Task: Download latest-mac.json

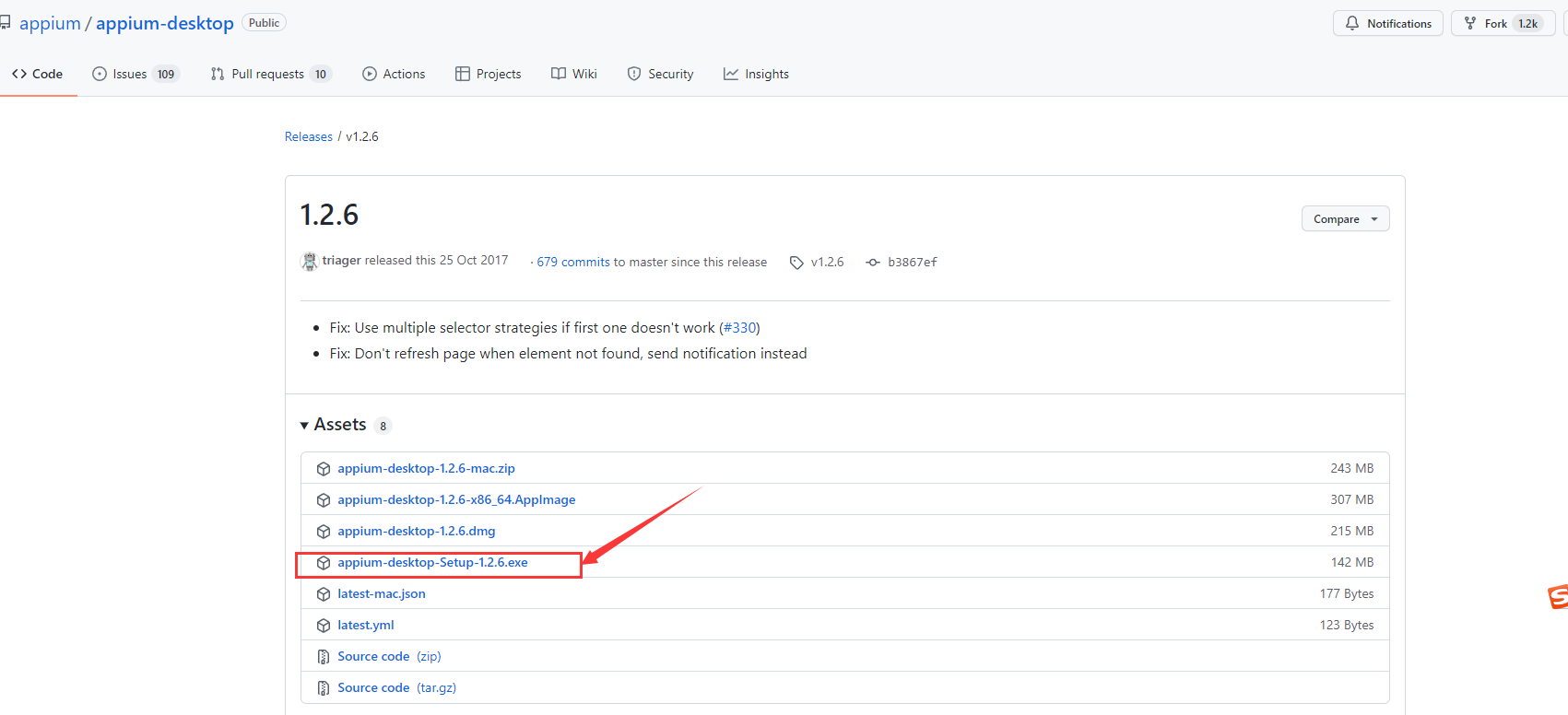Action: 382,593
